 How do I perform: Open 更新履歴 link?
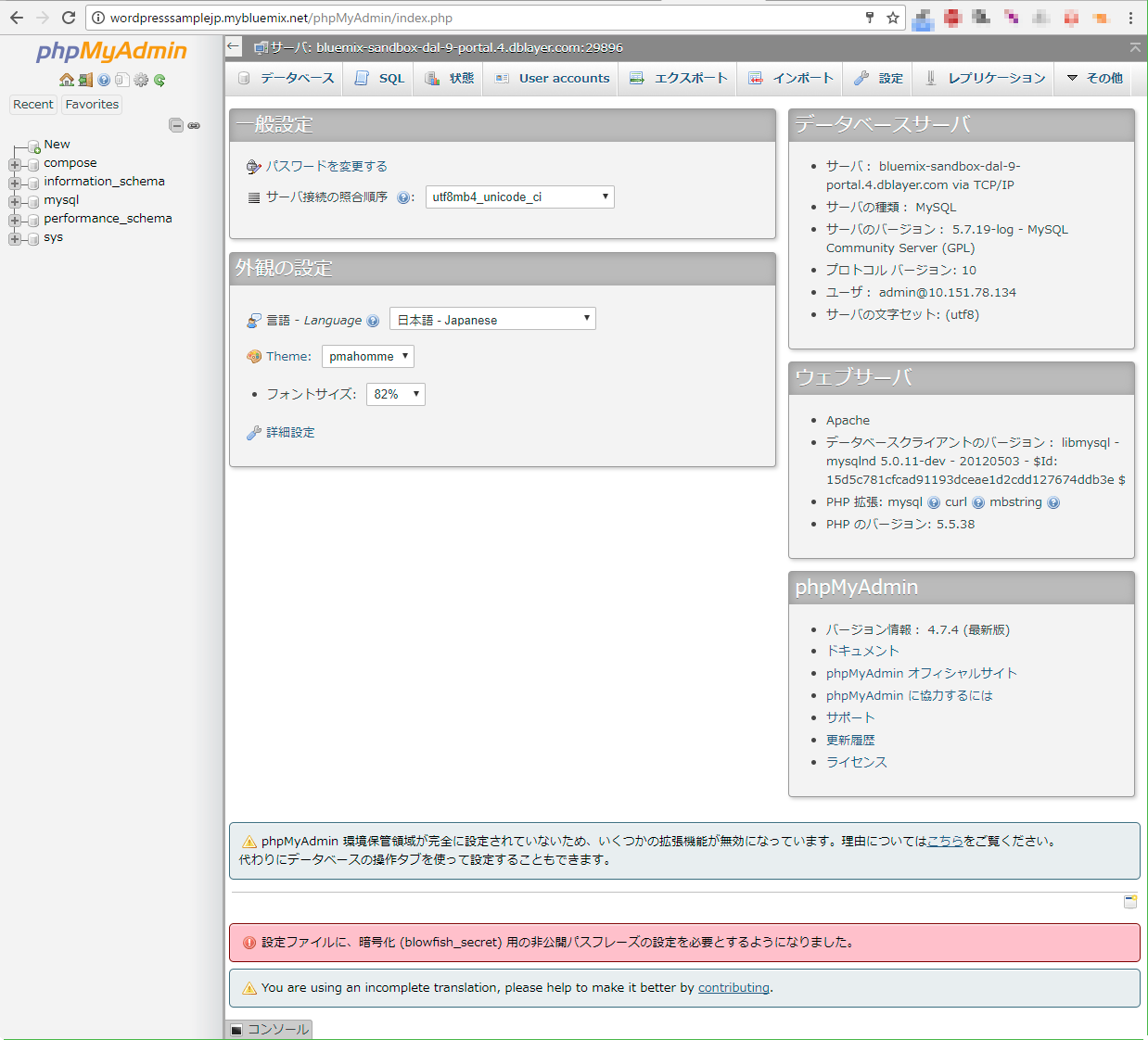pos(850,741)
